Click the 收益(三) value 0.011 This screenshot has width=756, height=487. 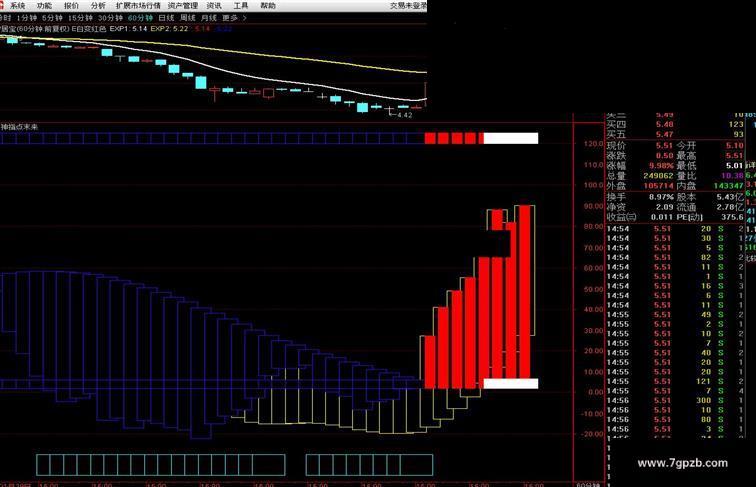pos(662,217)
